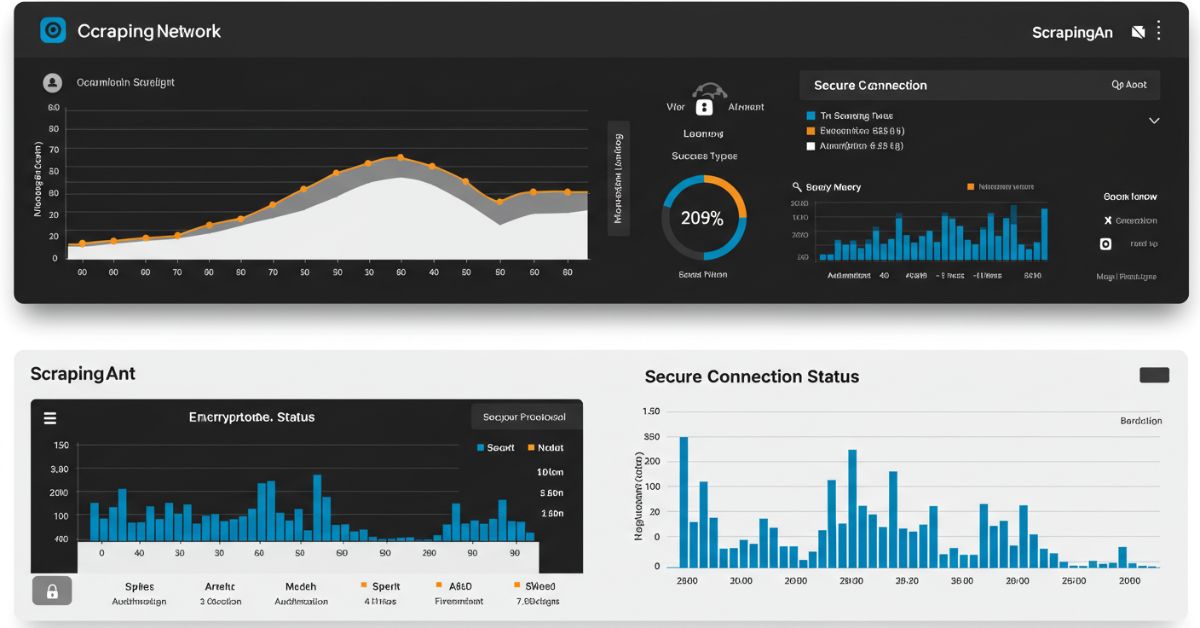Click the Berdation label above light chart
Viewport: 1200px width, 628px height.
1141,421
